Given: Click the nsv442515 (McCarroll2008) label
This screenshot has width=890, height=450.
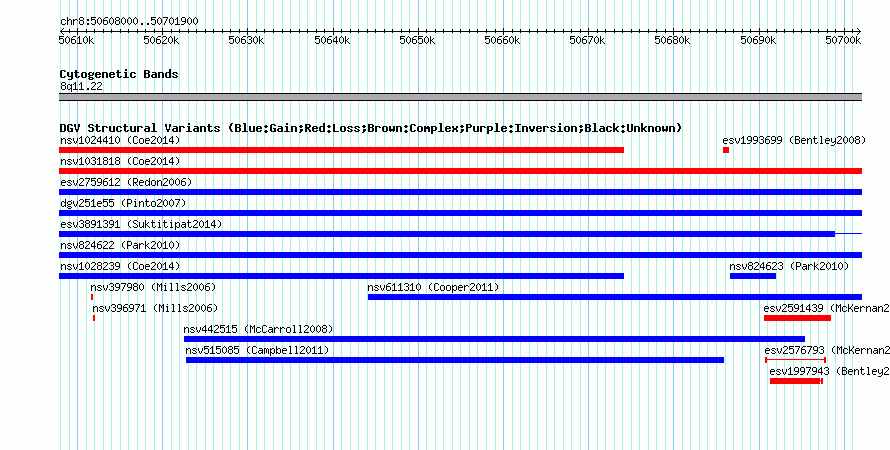Looking at the screenshot, I should tap(258, 329).
